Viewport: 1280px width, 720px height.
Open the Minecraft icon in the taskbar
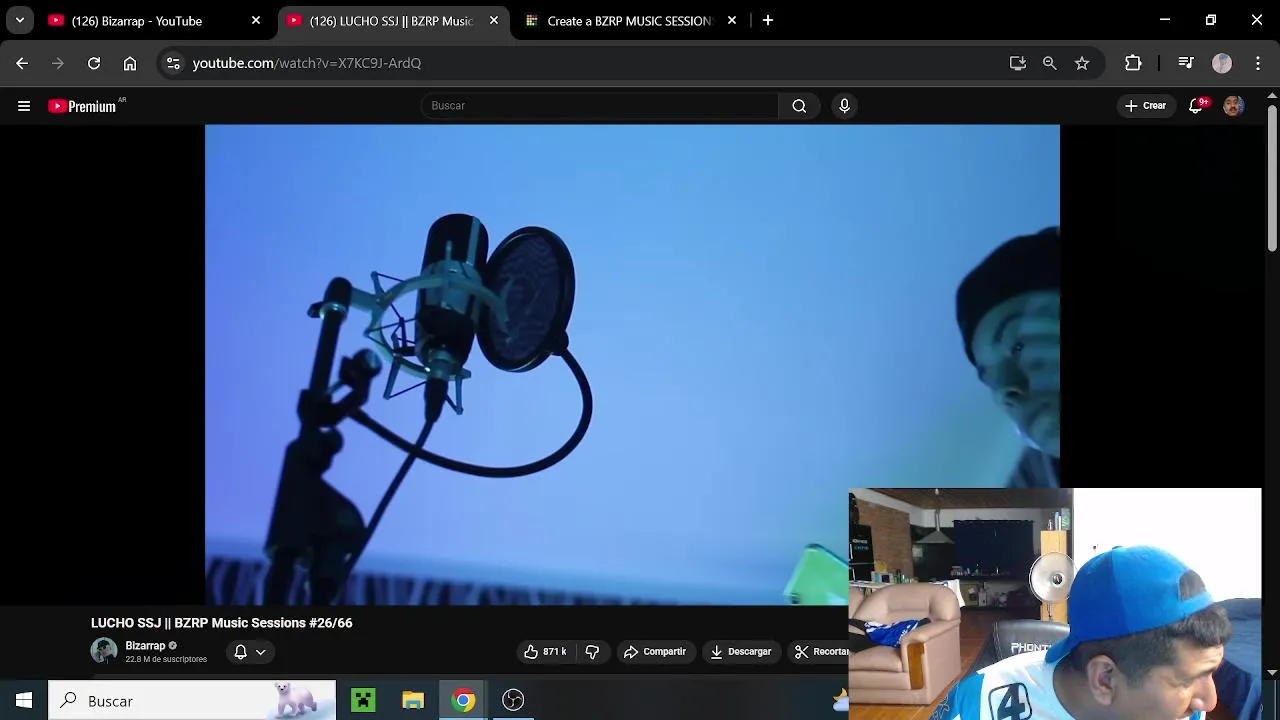pyautogui.click(x=363, y=700)
